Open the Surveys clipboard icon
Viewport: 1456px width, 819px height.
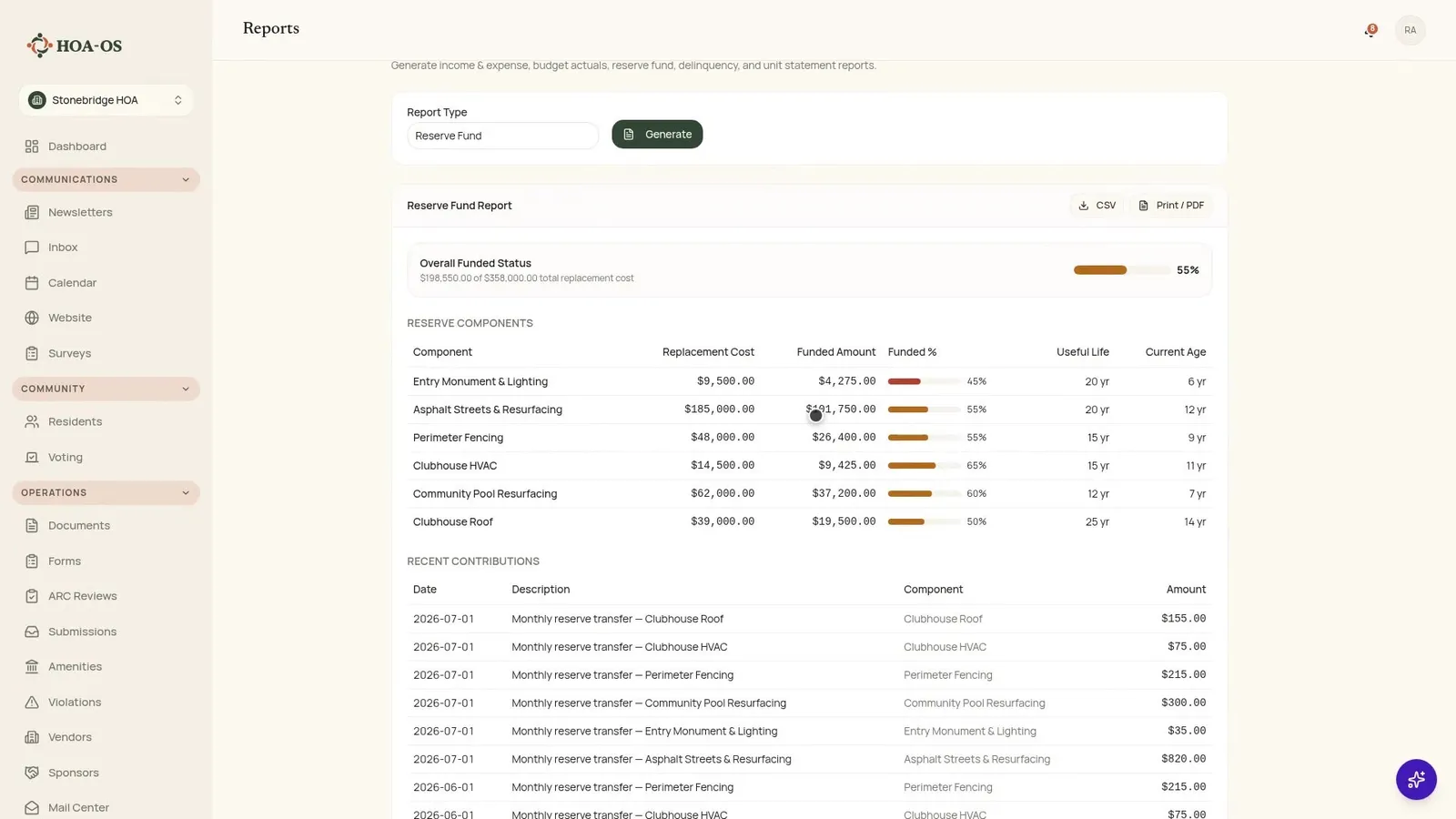pos(32,353)
